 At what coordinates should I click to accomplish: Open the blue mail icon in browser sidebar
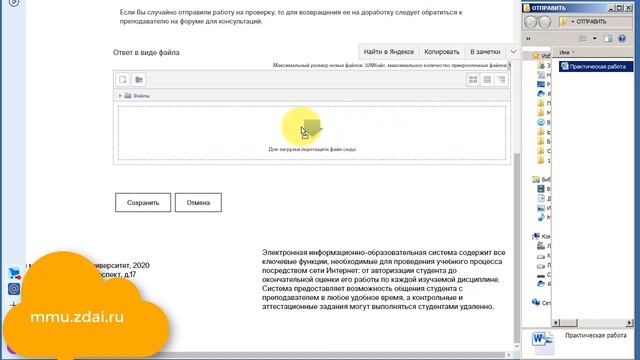[14, 289]
